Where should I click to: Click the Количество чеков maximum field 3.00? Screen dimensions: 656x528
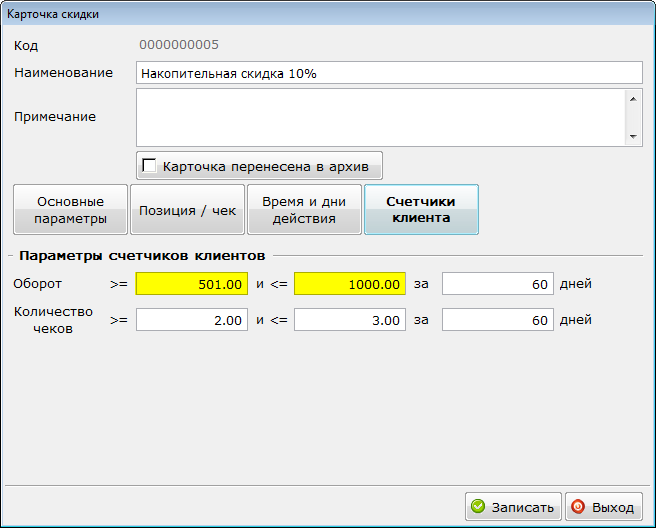click(350, 320)
